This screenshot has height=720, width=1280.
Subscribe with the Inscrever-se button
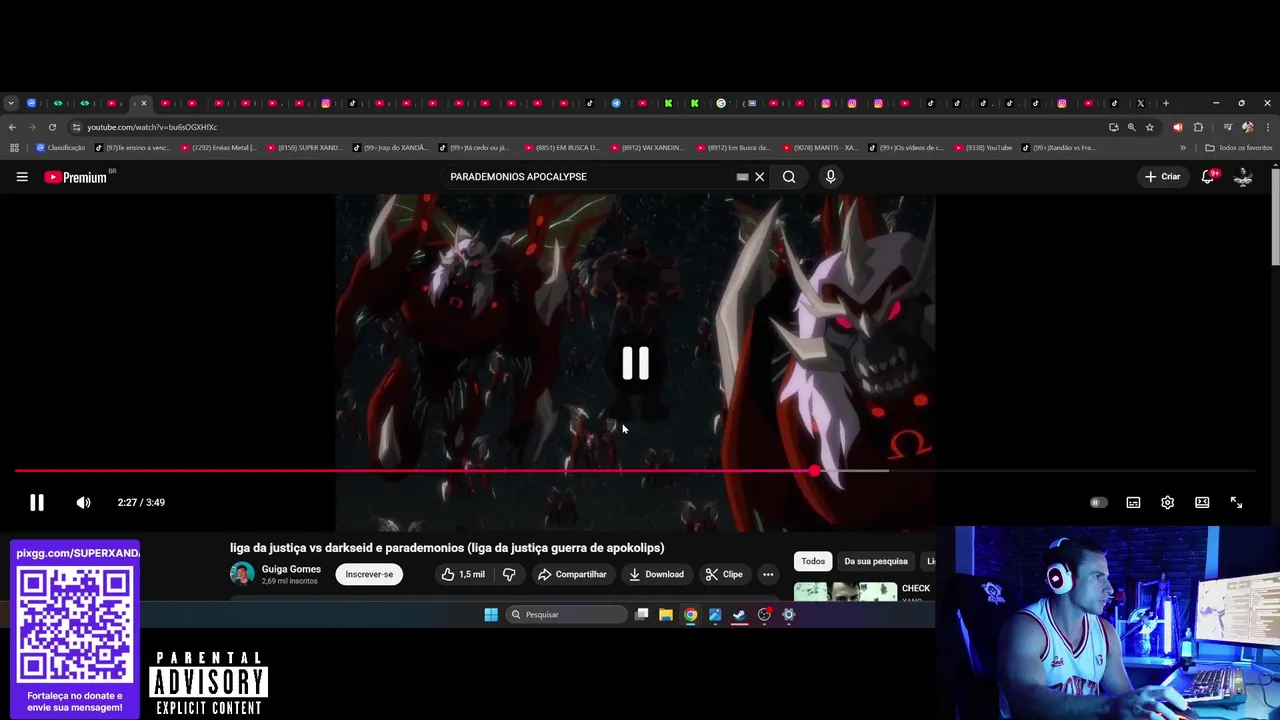coord(369,574)
